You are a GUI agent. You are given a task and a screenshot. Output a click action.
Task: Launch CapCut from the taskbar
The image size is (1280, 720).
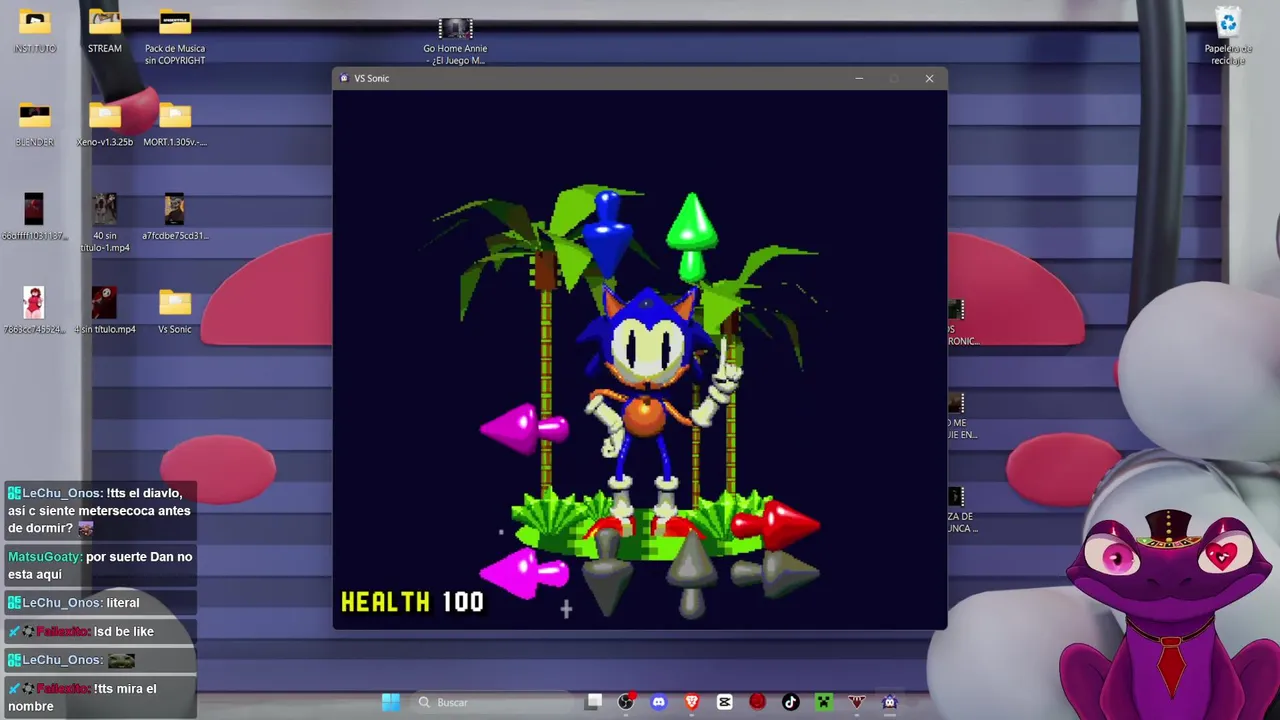[x=725, y=702]
